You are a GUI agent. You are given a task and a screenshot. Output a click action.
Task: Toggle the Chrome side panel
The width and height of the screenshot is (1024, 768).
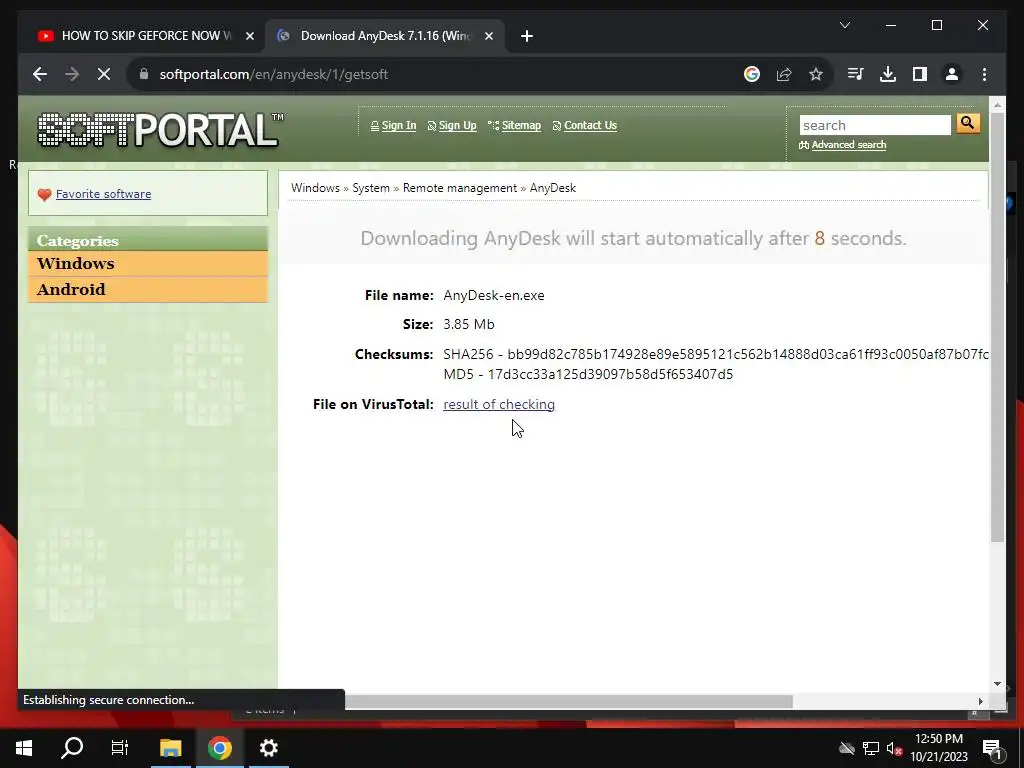point(920,74)
